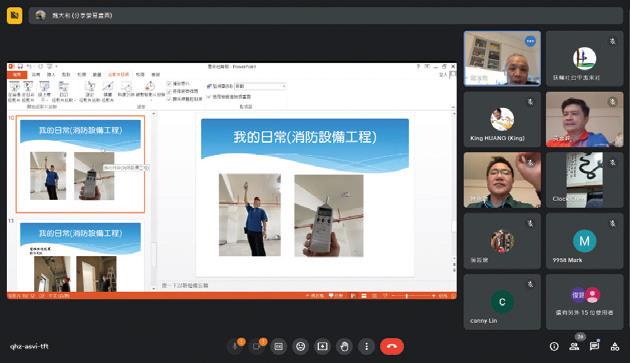Adjust the zoom slider in the PowerPoint status bar

coord(407,296)
